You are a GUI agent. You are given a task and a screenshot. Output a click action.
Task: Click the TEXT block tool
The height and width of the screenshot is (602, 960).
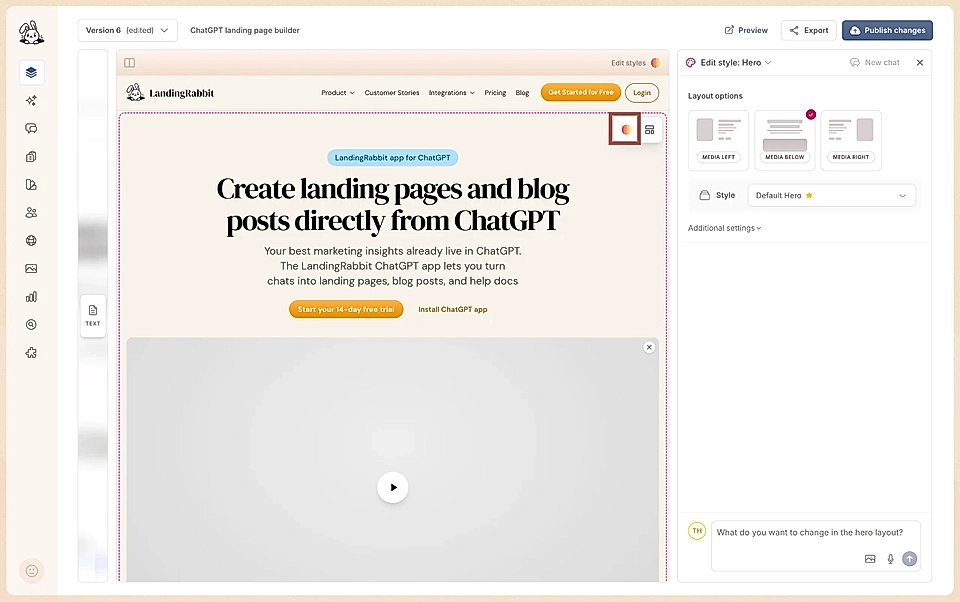[x=93, y=315]
